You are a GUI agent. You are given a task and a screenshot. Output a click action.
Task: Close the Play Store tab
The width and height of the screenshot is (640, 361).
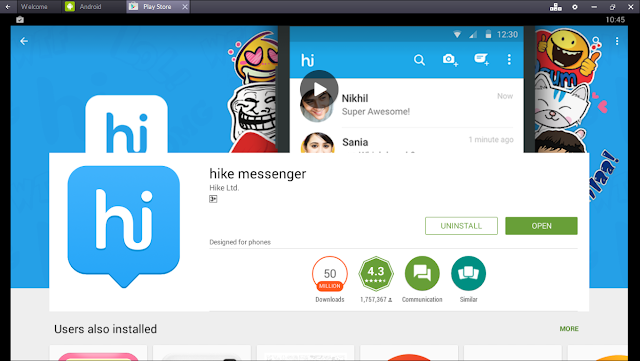click(184, 7)
